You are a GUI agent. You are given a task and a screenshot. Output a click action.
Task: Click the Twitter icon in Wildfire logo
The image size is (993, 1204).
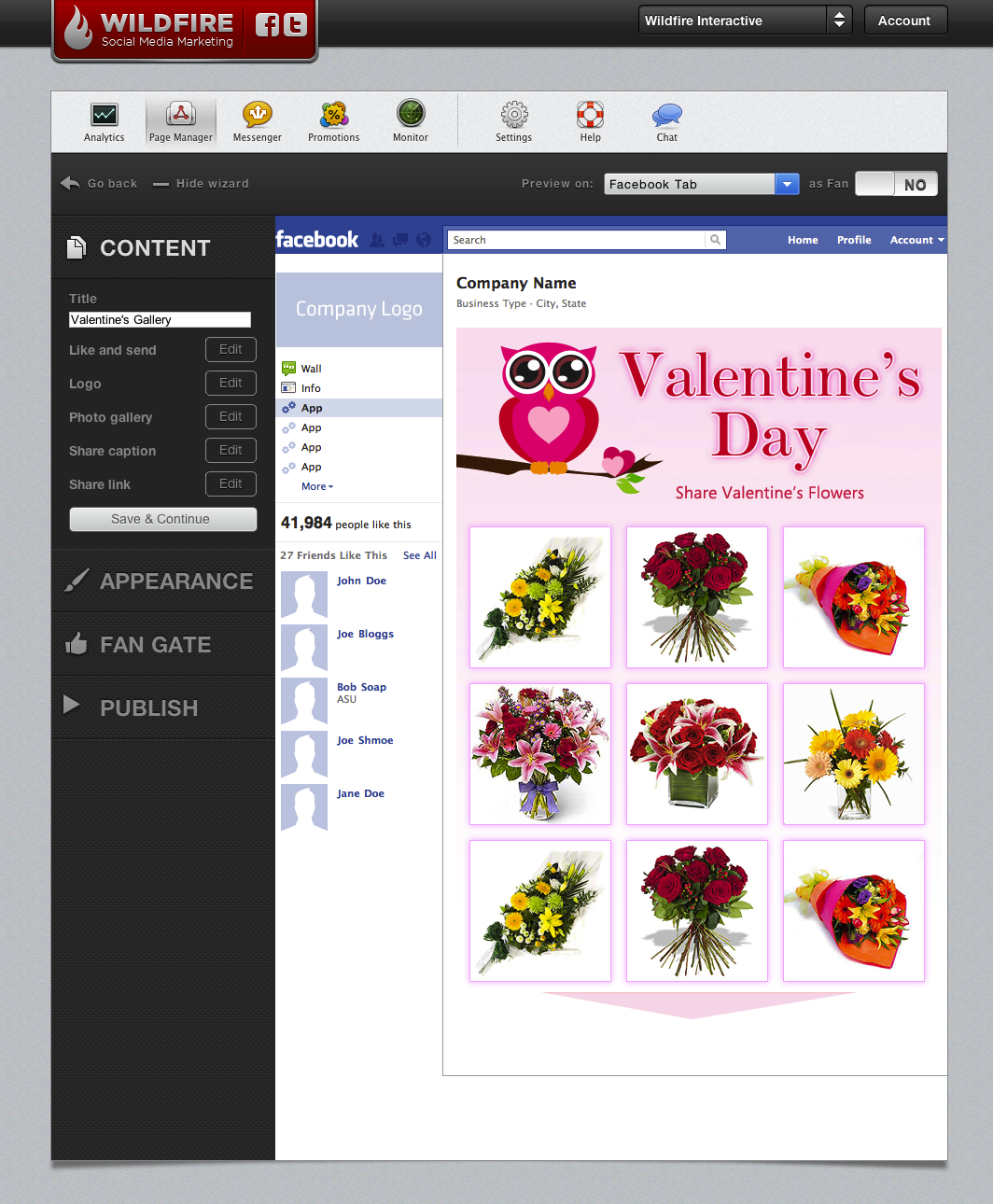click(x=295, y=25)
